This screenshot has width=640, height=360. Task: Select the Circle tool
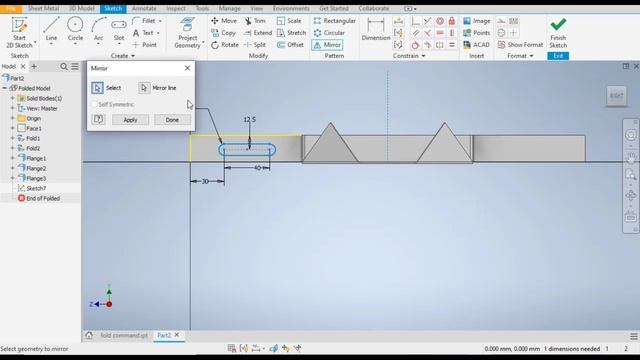point(75,30)
